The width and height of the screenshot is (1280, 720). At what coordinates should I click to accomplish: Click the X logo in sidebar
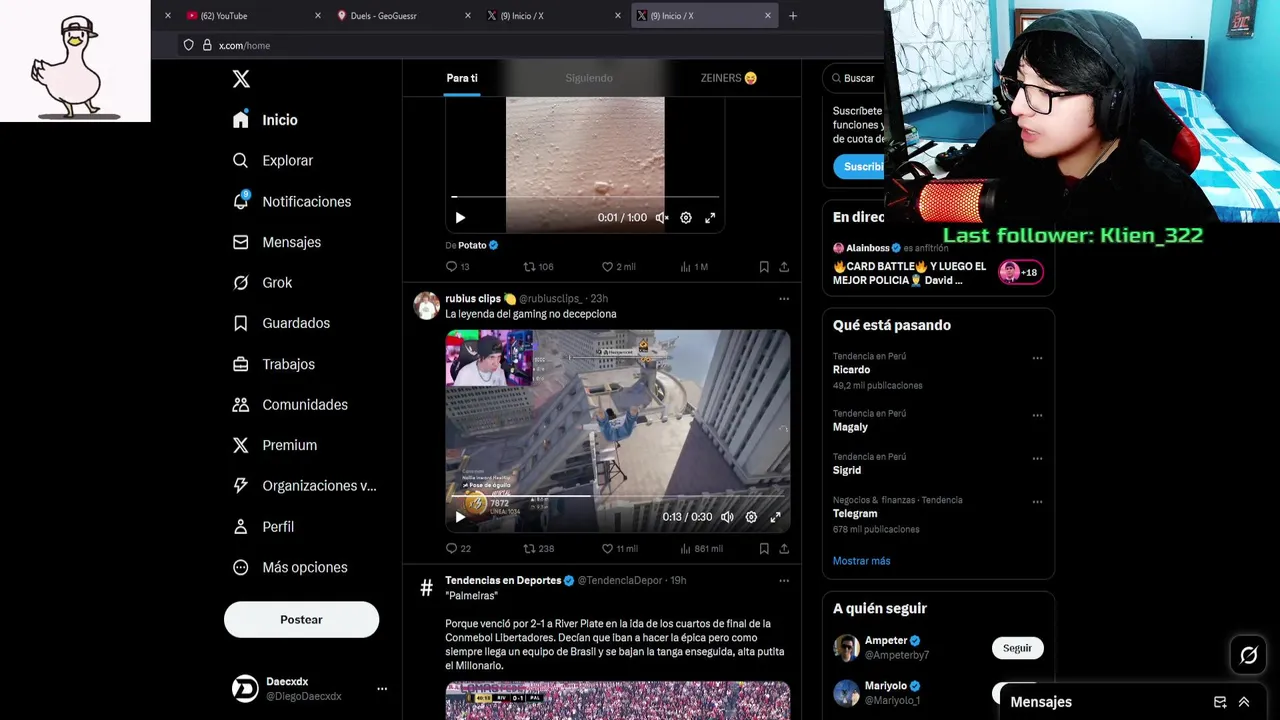pyautogui.click(x=241, y=79)
